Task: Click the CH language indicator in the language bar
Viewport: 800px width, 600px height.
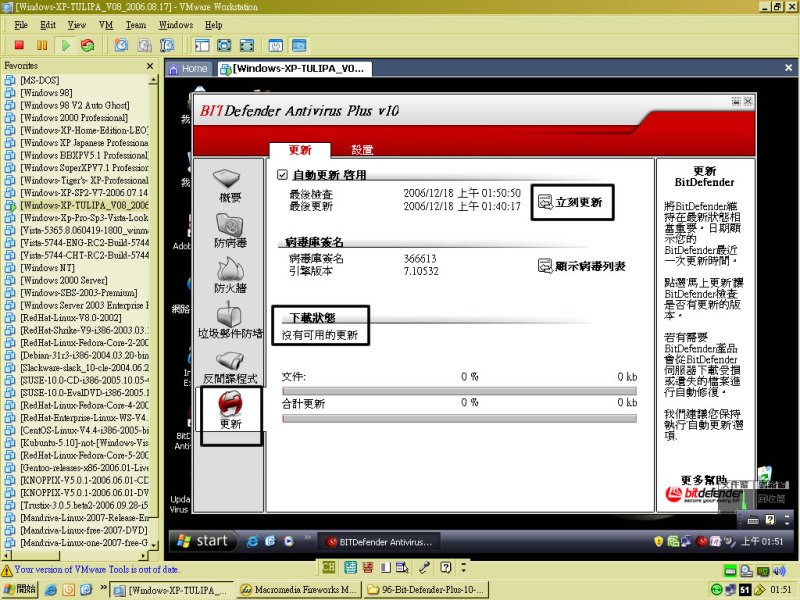Action: pyautogui.click(x=329, y=567)
